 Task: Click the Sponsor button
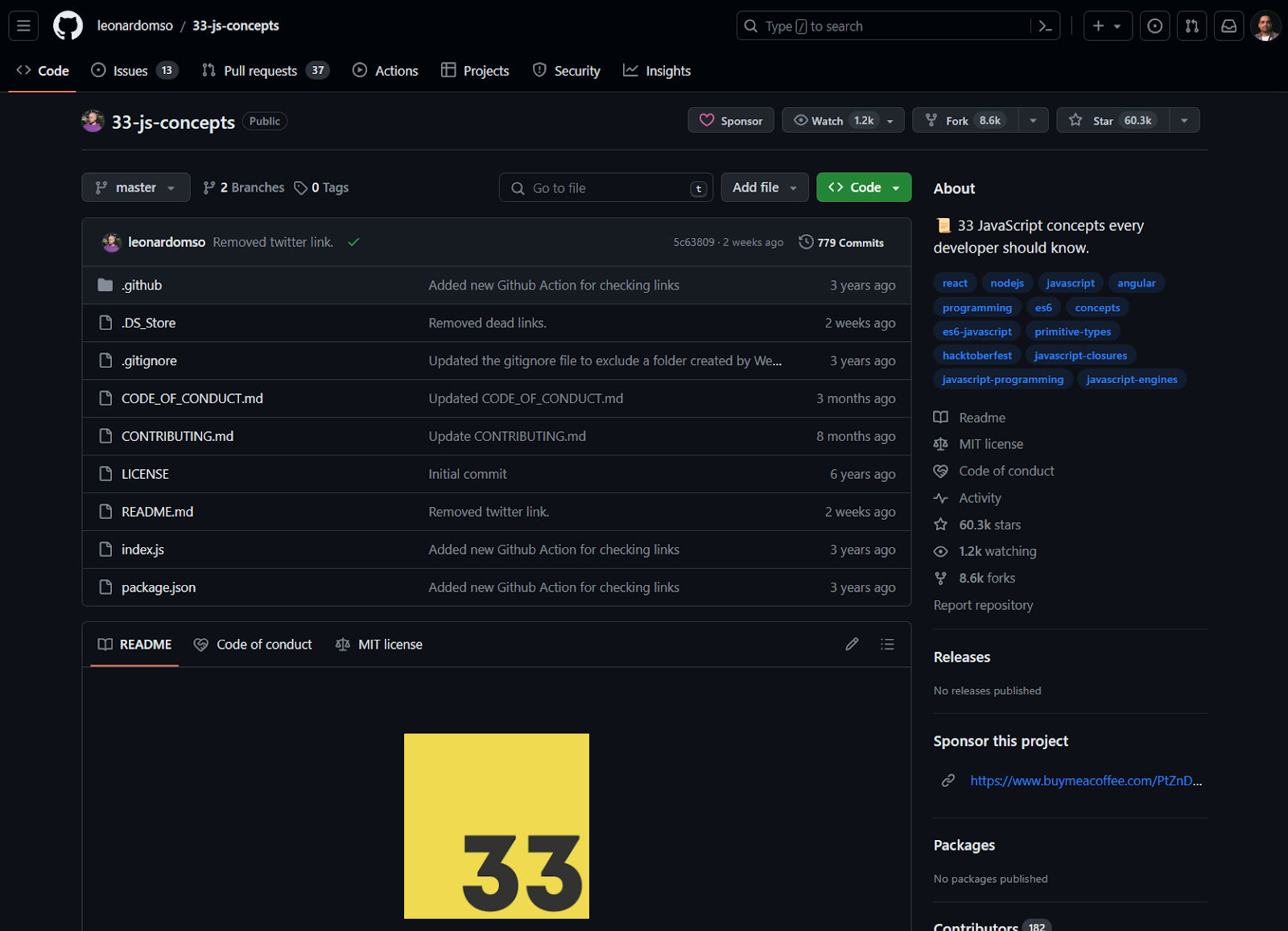pyautogui.click(x=730, y=120)
